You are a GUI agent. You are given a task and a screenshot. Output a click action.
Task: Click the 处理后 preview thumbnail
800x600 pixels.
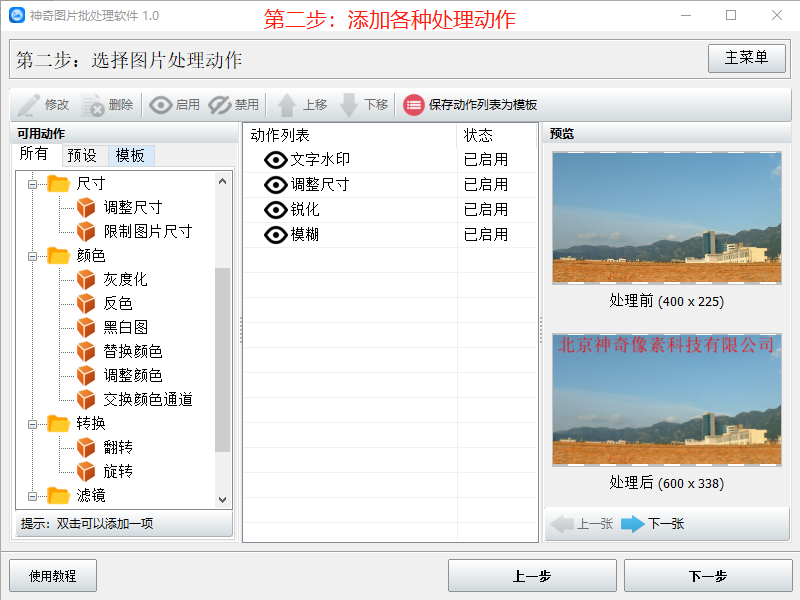pos(667,397)
